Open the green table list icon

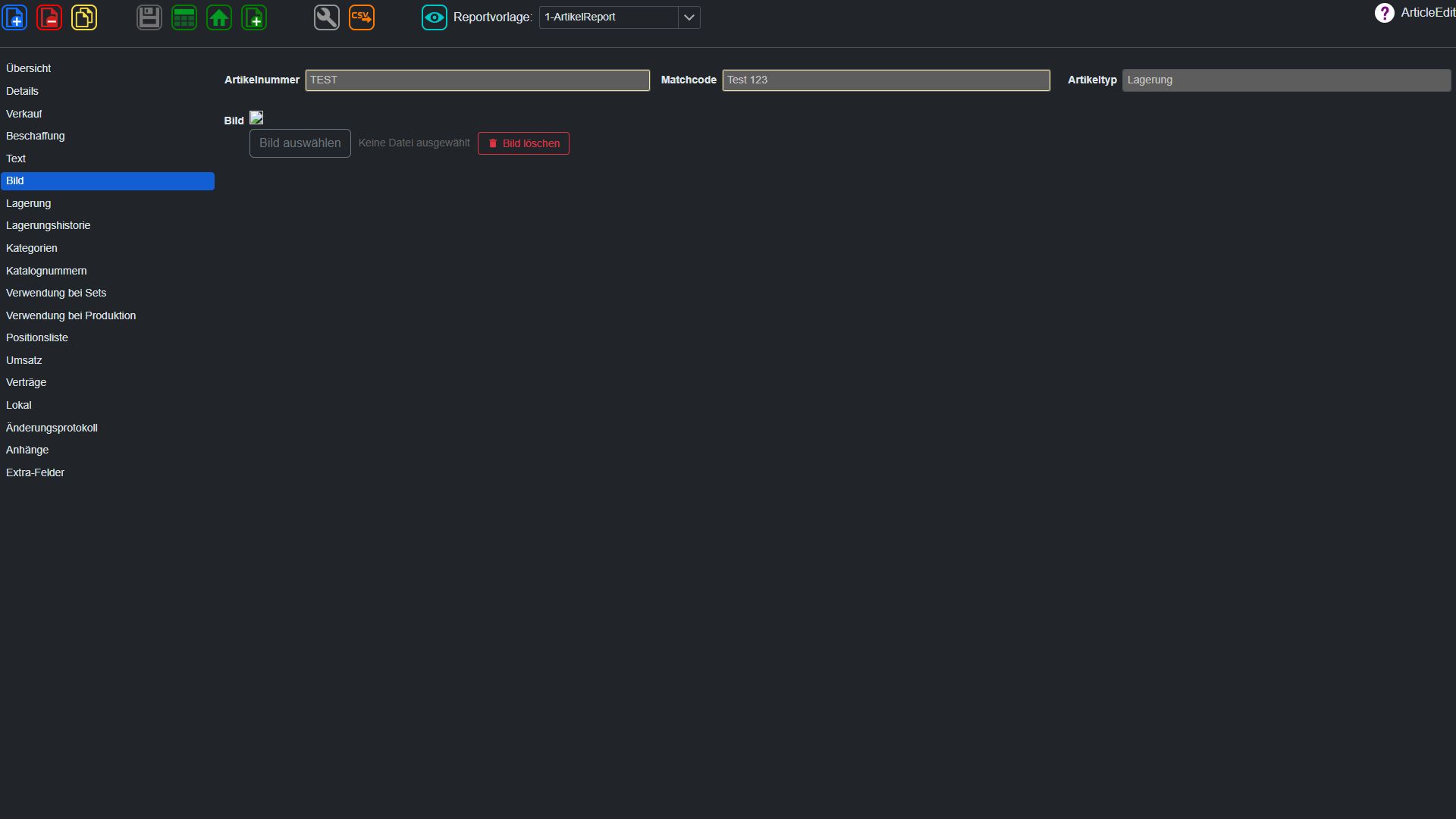(x=184, y=17)
